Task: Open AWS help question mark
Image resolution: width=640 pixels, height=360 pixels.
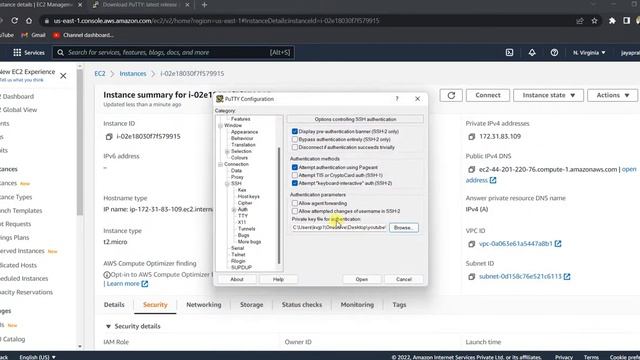Action: [x=554, y=52]
